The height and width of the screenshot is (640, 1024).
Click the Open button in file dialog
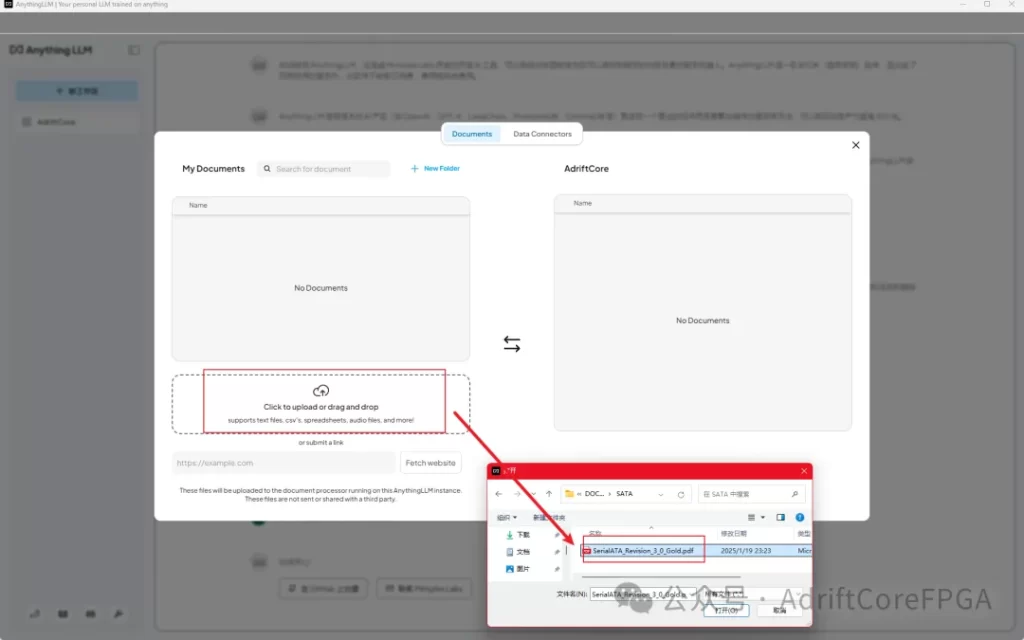(x=726, y=611)
